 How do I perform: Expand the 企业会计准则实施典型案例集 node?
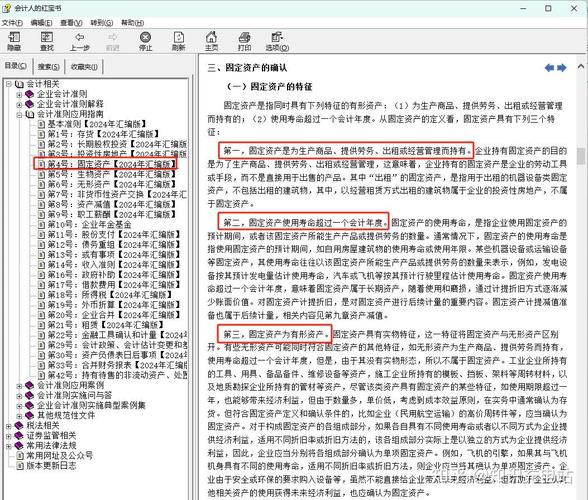(19, 406)
